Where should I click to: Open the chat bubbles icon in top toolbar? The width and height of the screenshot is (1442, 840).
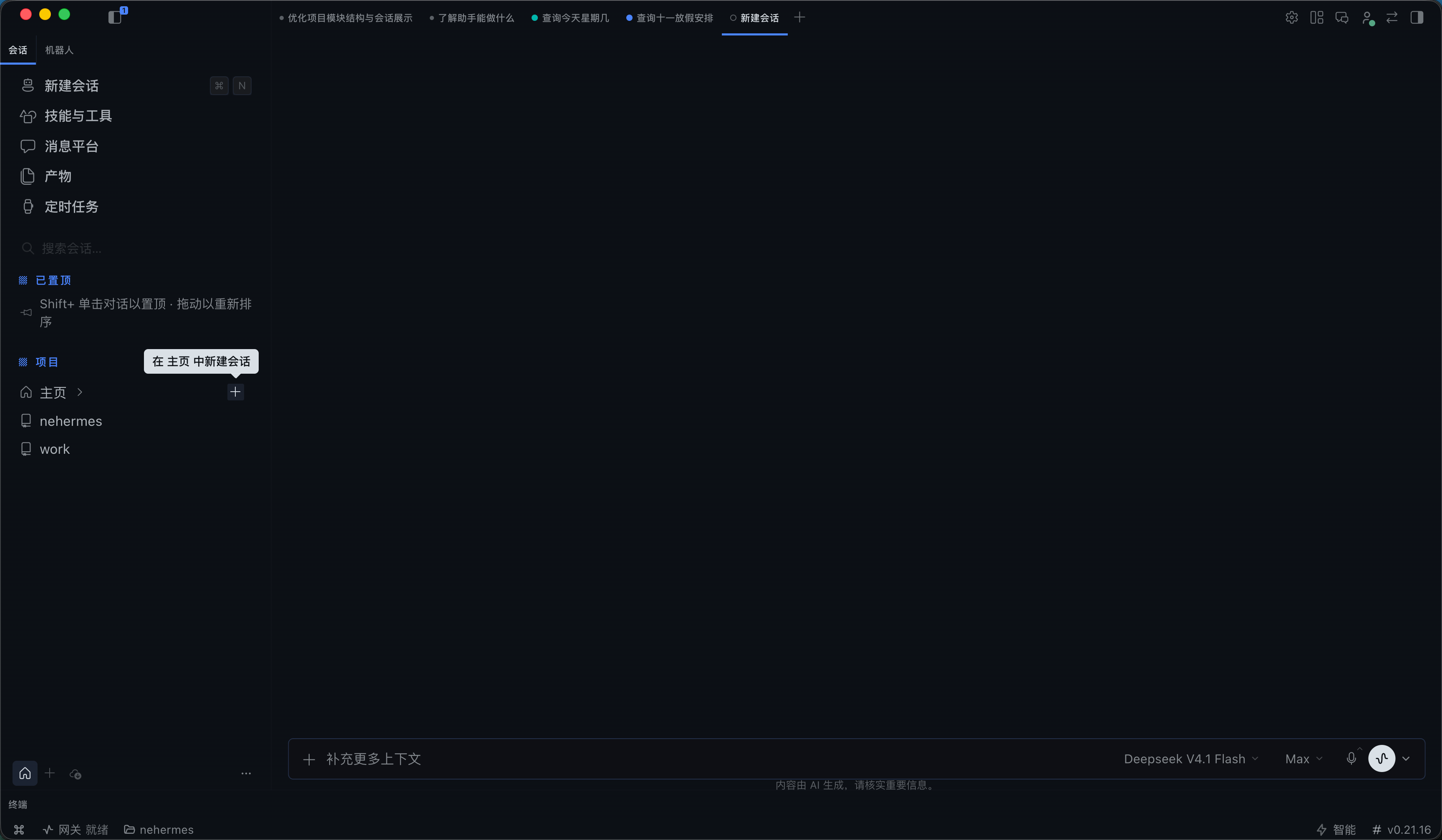coord(1342,18)
